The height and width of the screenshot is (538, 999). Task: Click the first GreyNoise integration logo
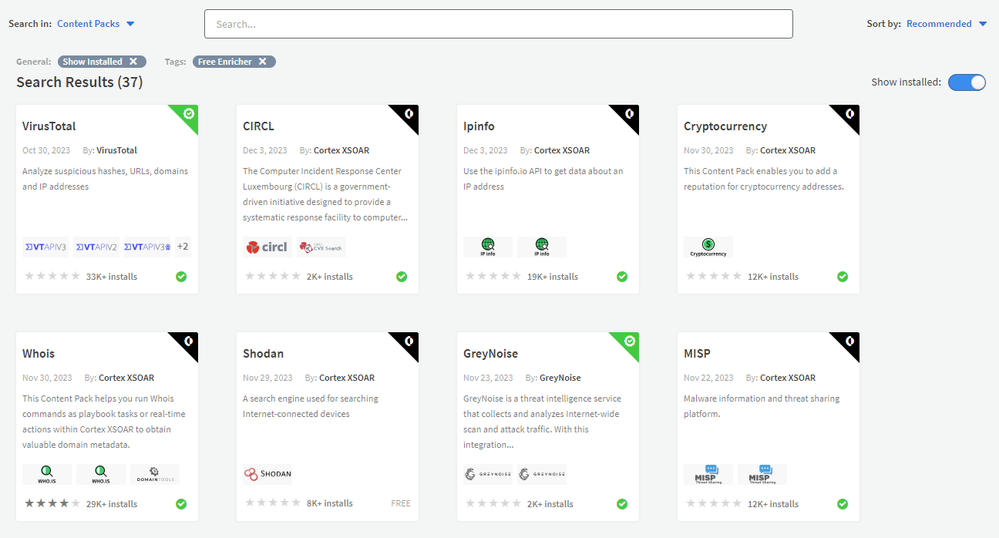[487, 474]
